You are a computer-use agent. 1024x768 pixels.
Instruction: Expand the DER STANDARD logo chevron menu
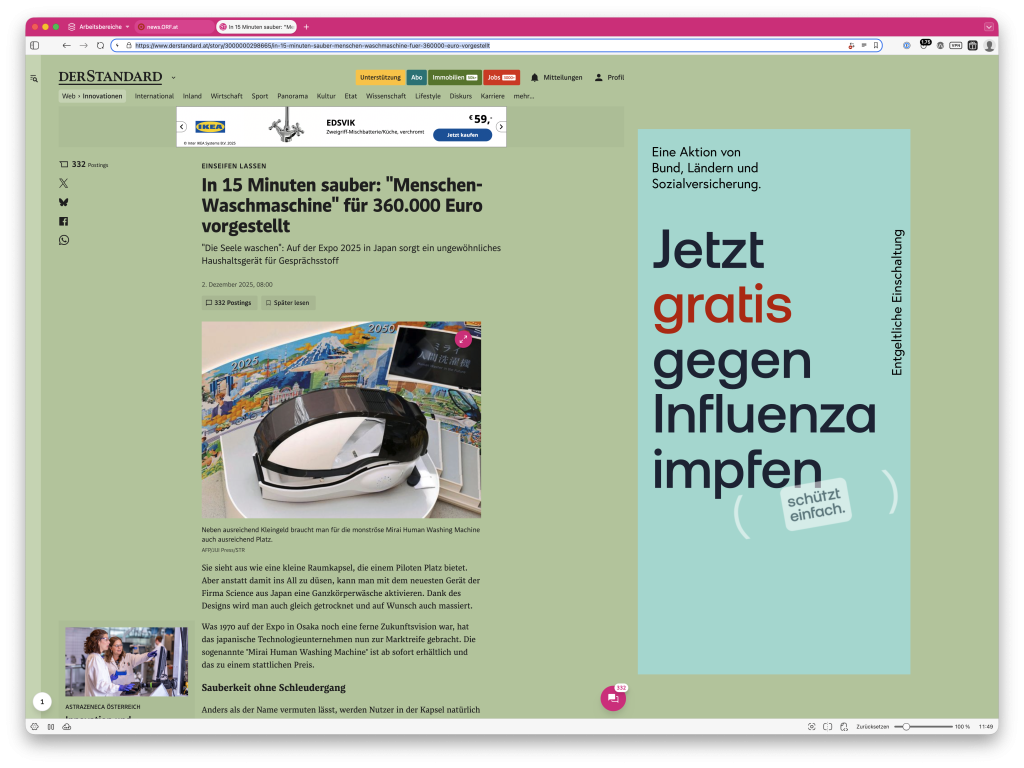point(174,77)
